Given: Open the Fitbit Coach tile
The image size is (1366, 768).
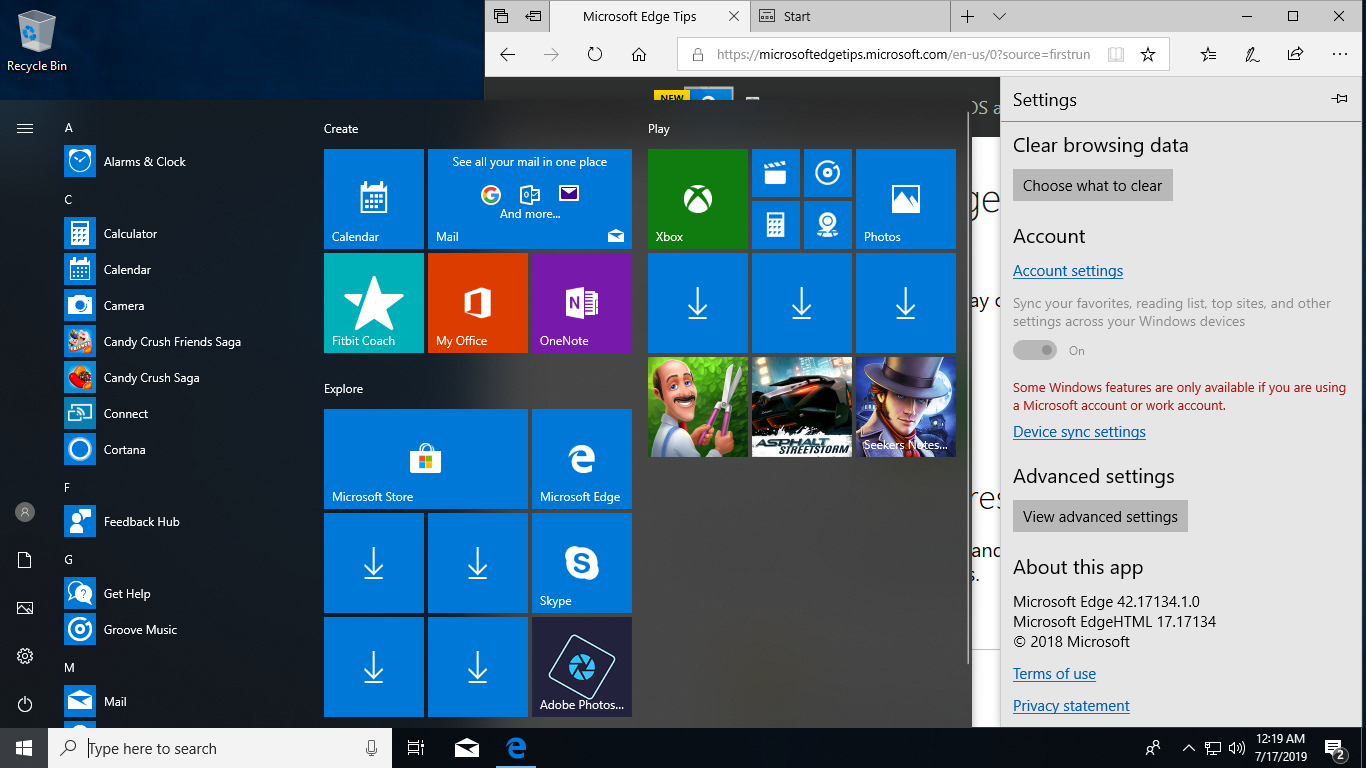Looking at the screenshot, I should click(x=374, y=303).
